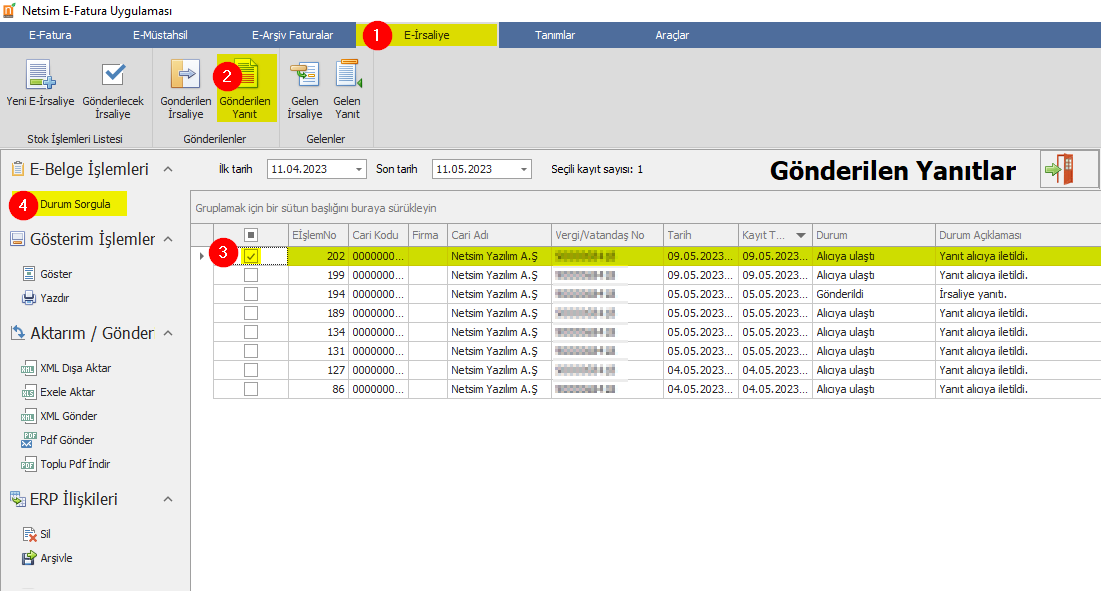Click the Kayıt T... column sort arrow
The image size is (1101, 591).
coord(800,235)
